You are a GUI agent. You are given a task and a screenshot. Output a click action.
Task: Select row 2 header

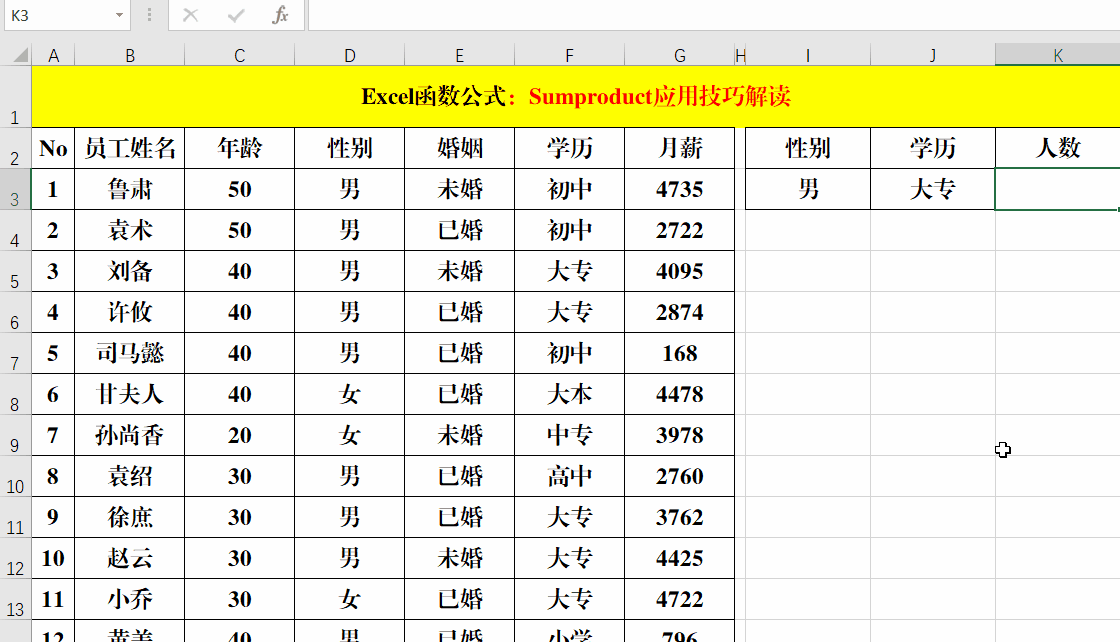(x=15, y=149)
